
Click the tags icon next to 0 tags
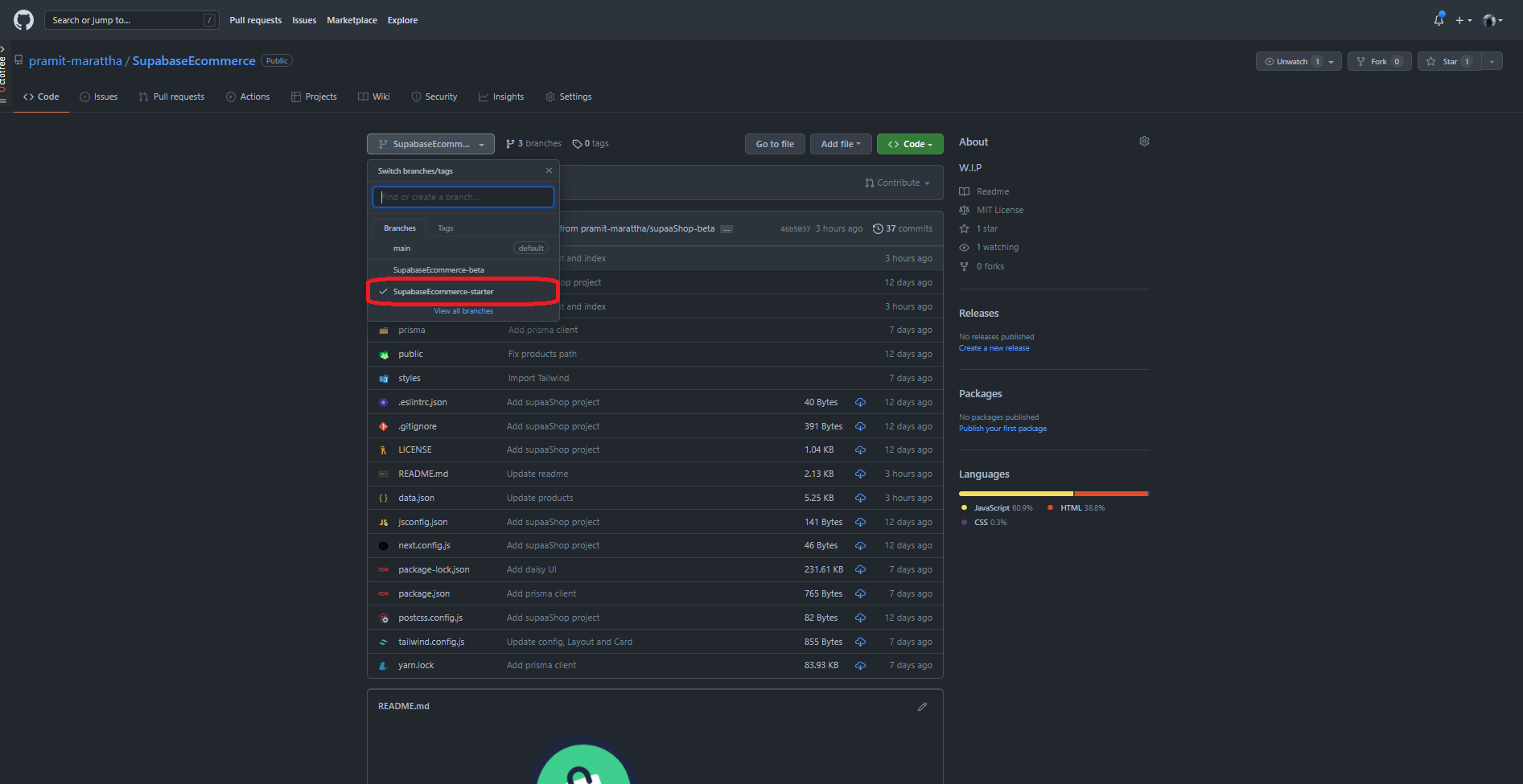(x=578, y=143)
